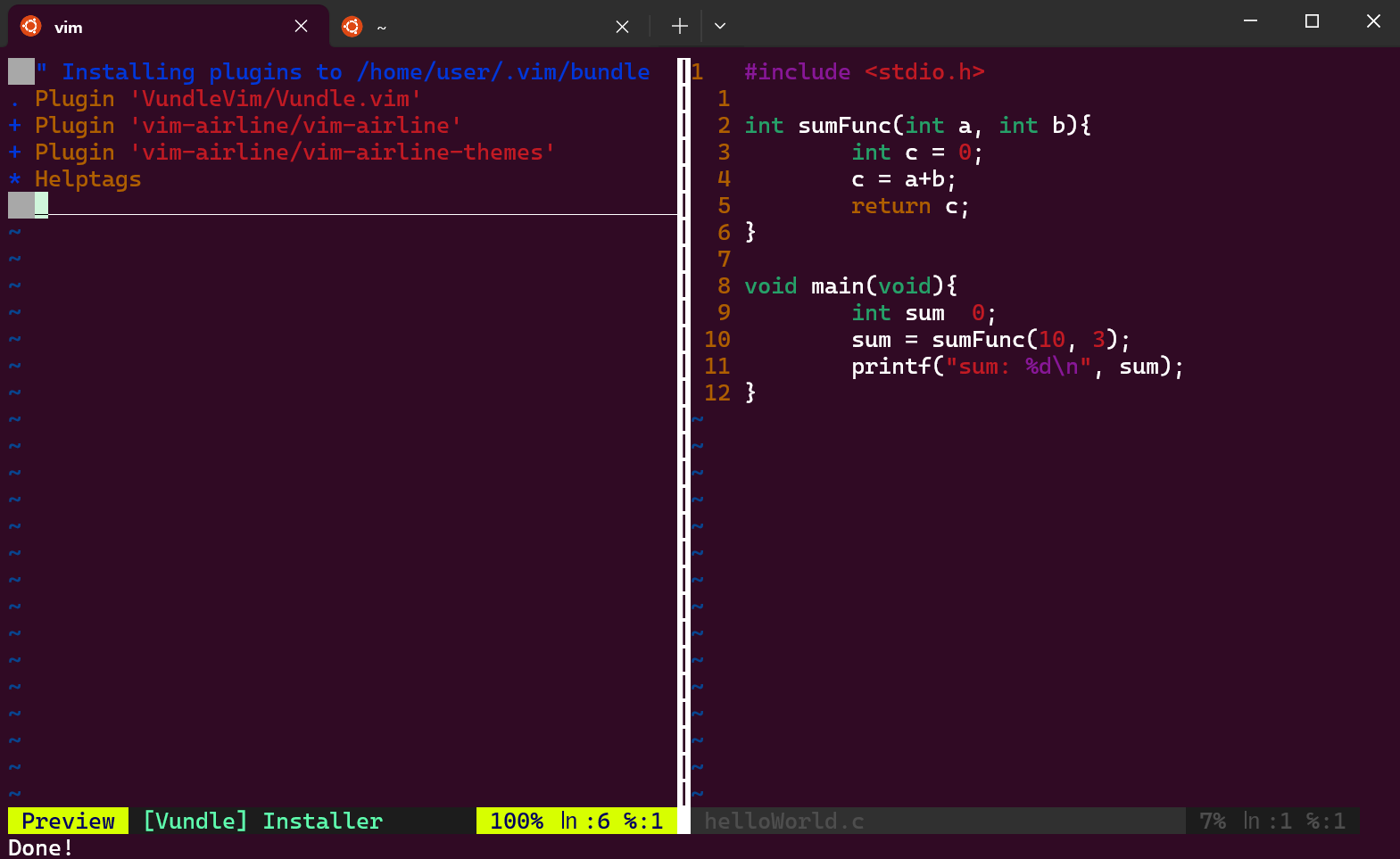The height and width of the screenshot is (859, 1400).
Task: Click the '*' marker before Helptags
Action: [15, 179]
